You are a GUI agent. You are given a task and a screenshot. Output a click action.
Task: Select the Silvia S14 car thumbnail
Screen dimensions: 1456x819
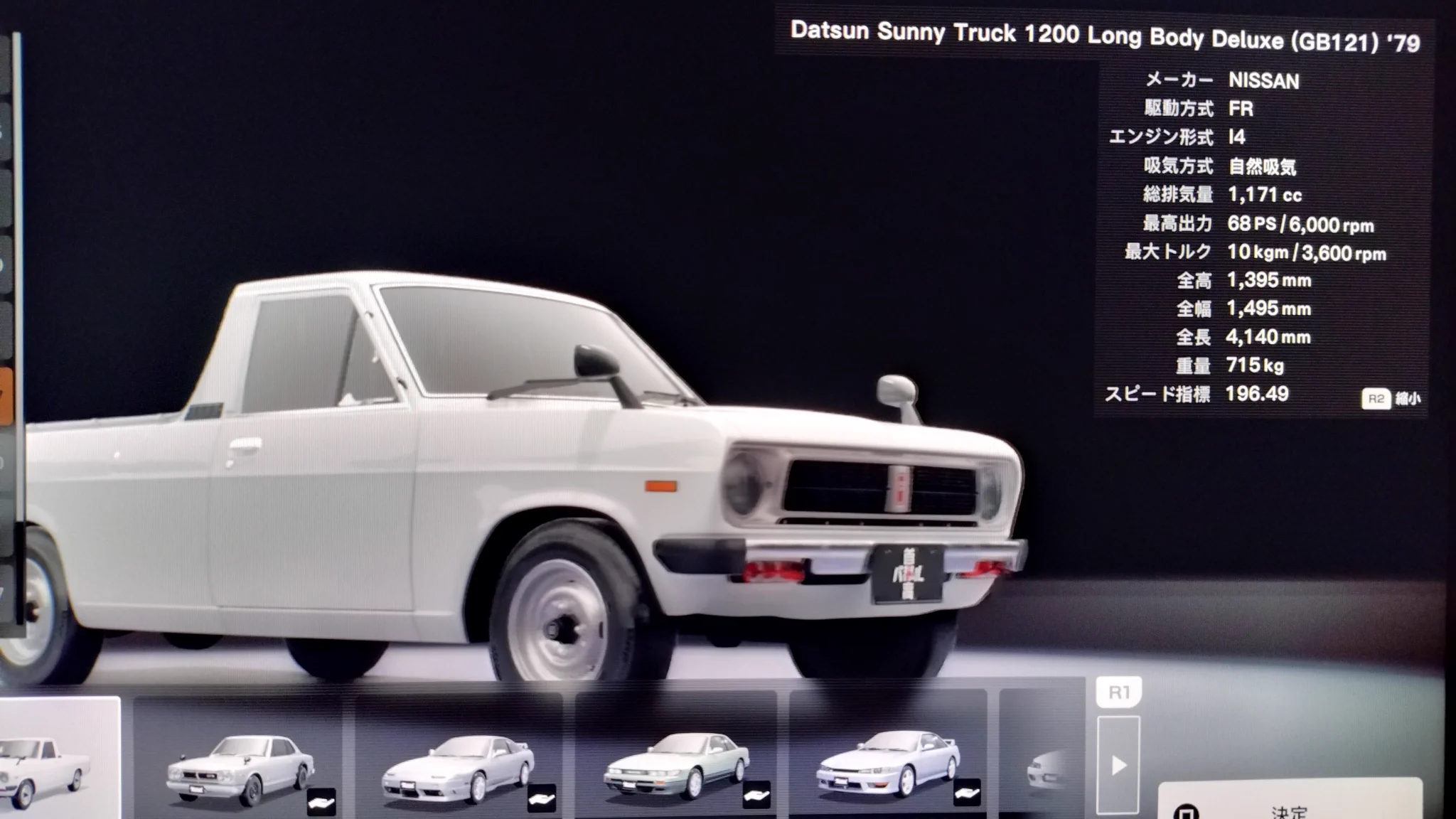click(x=889, y=754)
